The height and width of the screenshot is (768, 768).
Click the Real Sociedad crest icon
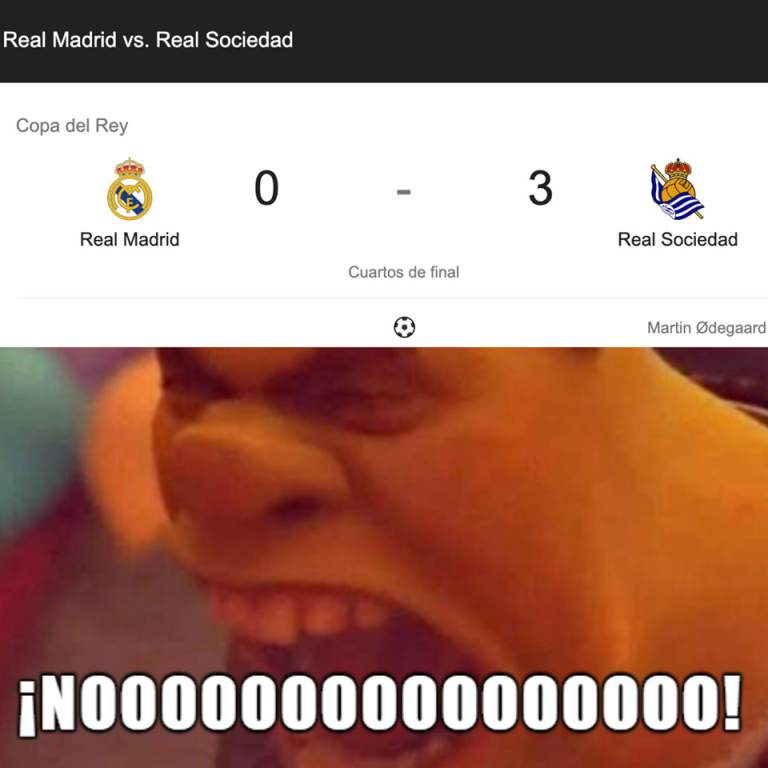677,189
